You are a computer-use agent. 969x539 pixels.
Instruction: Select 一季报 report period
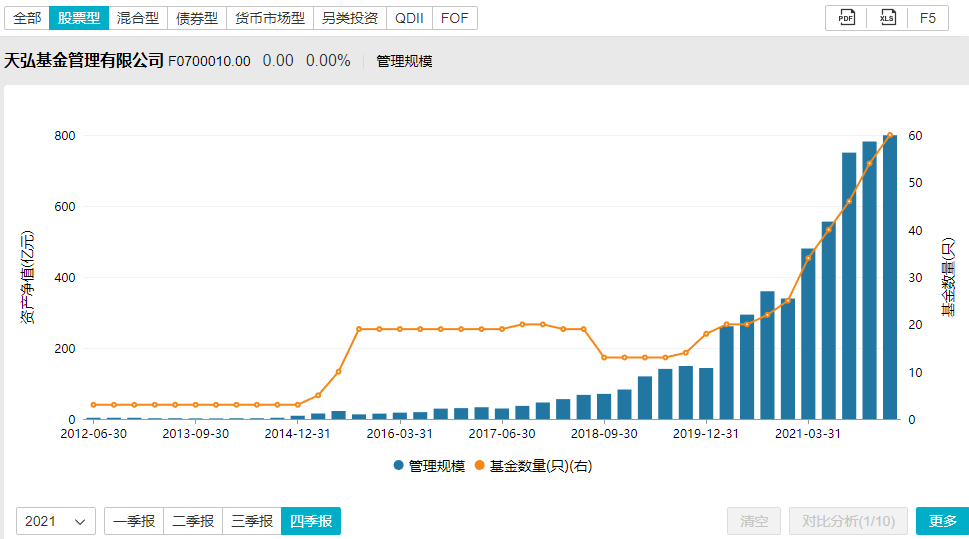(x=134, y=521)
